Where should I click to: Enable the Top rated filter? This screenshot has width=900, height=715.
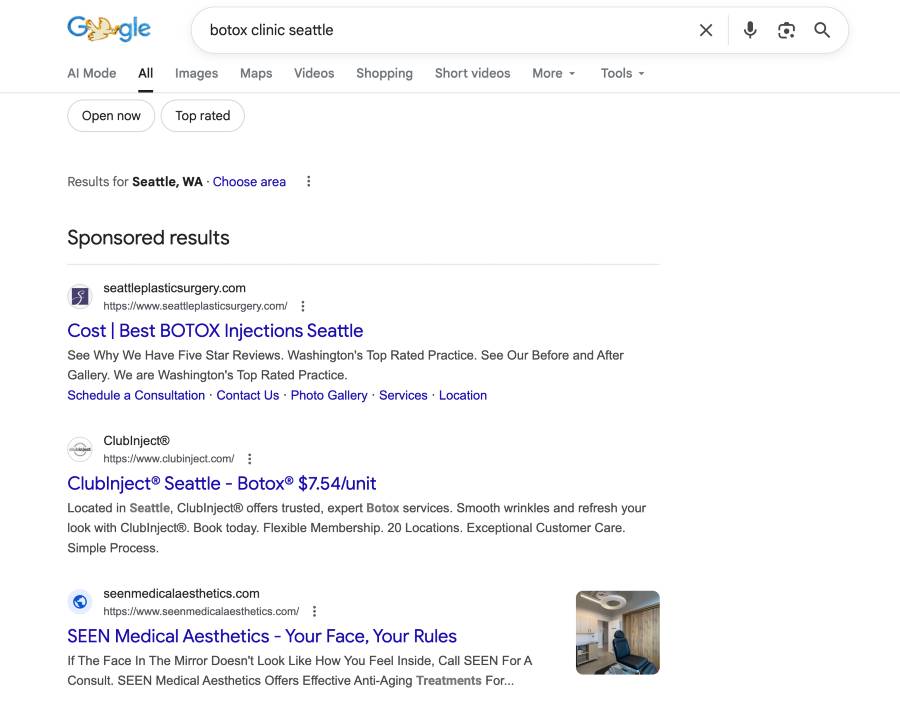tap(202, 115)
